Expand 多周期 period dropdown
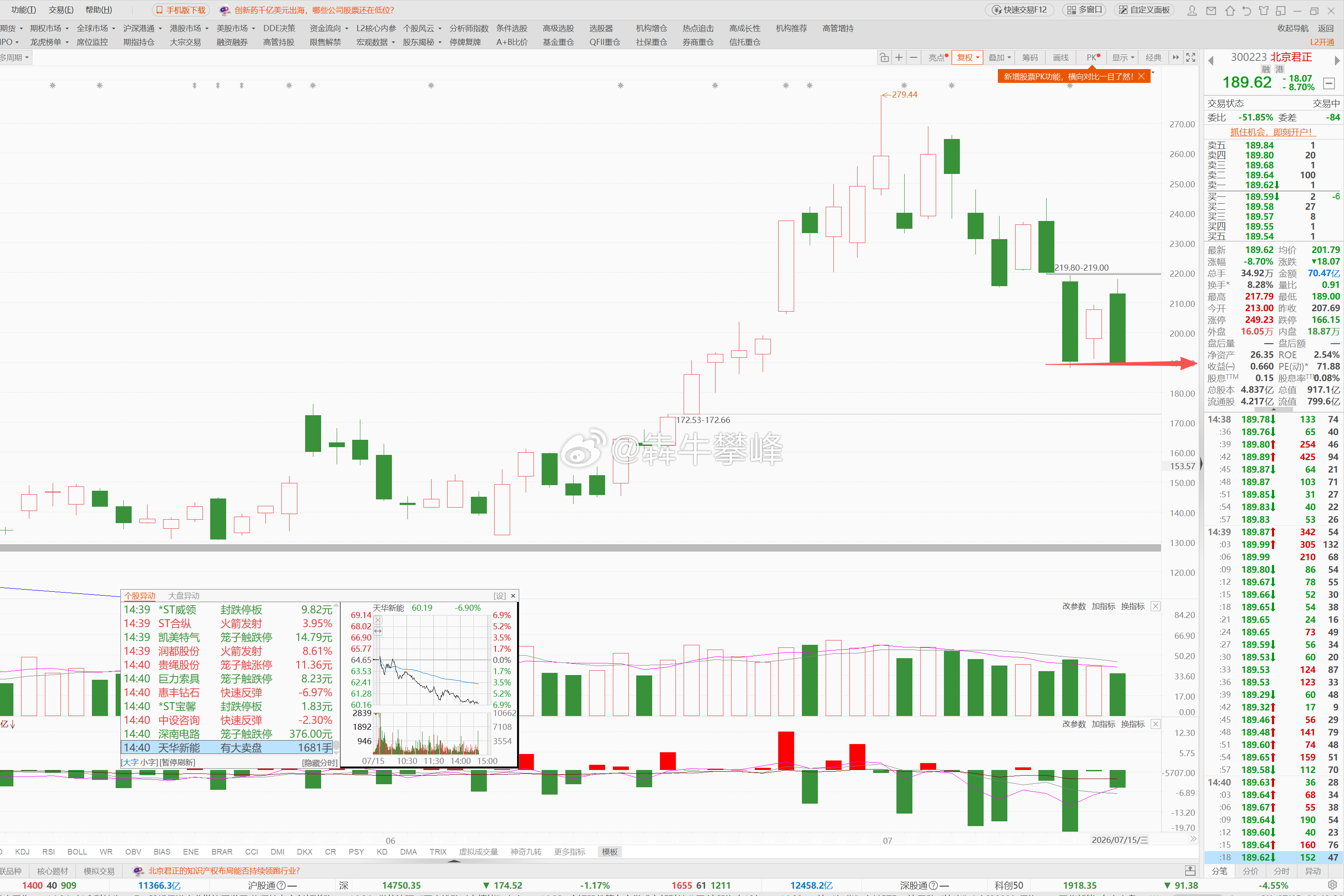Viewport: 1344px width, 896px height. (15, 58)
